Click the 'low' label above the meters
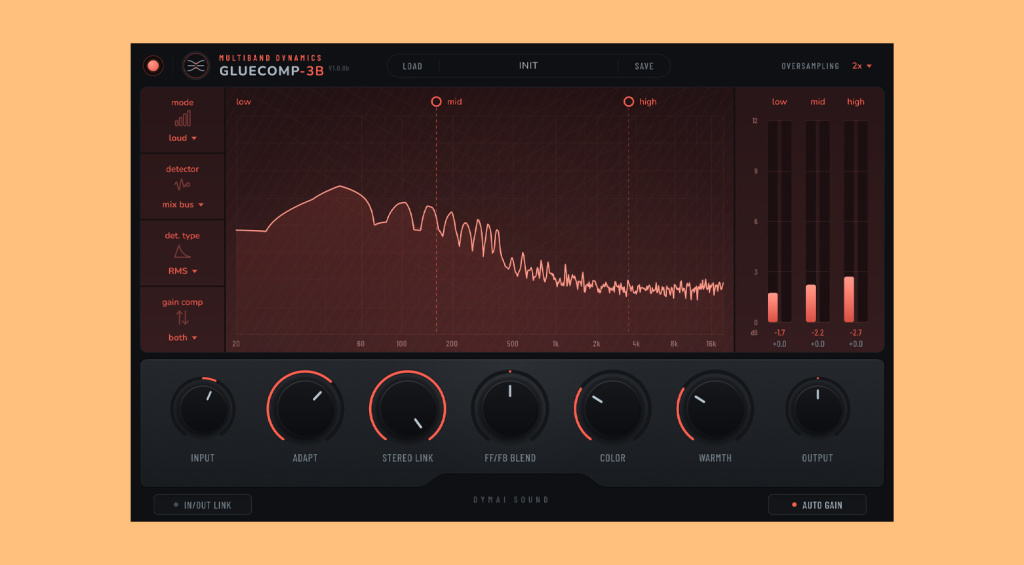Screen dimensions: 1024x565 779,102
